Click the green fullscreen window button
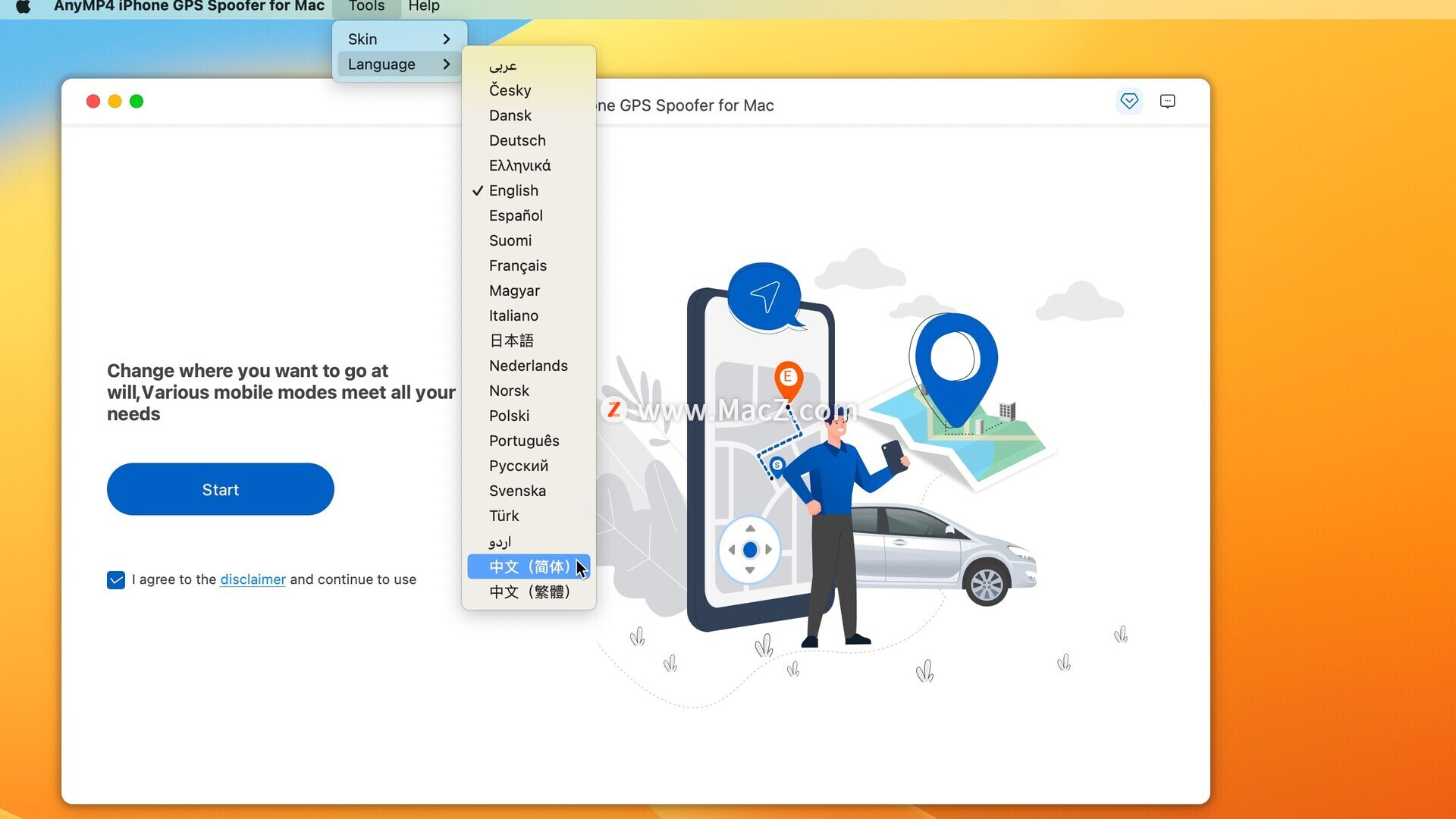 (136, 102)
